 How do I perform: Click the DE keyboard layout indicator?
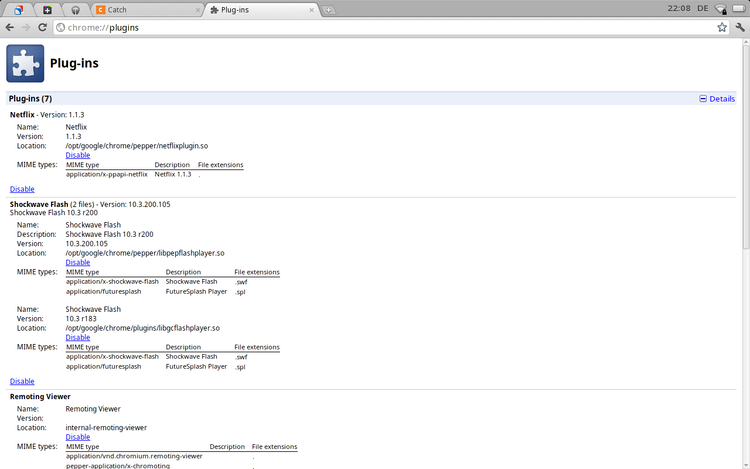(701, 9)
